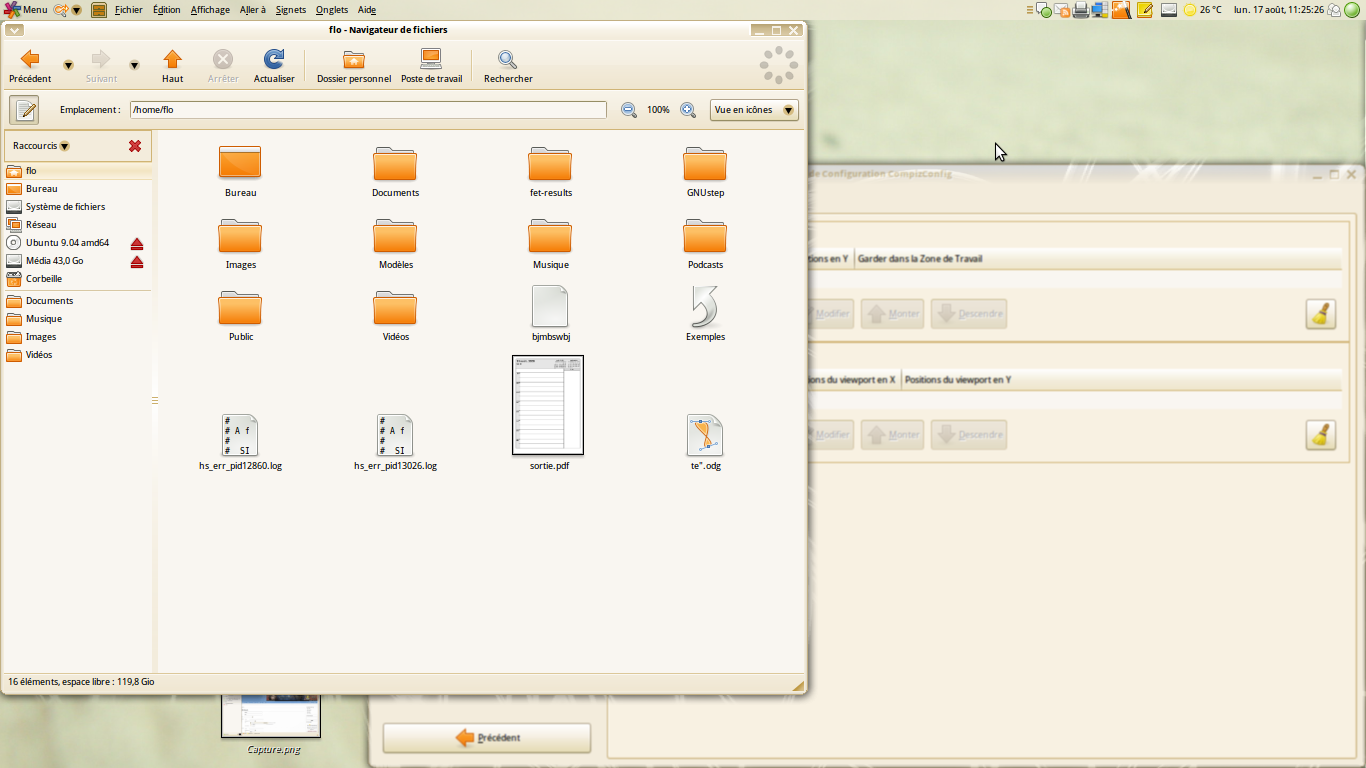
Task: Open the Vue en icônes dropdown
Action: tap(754, 110)
